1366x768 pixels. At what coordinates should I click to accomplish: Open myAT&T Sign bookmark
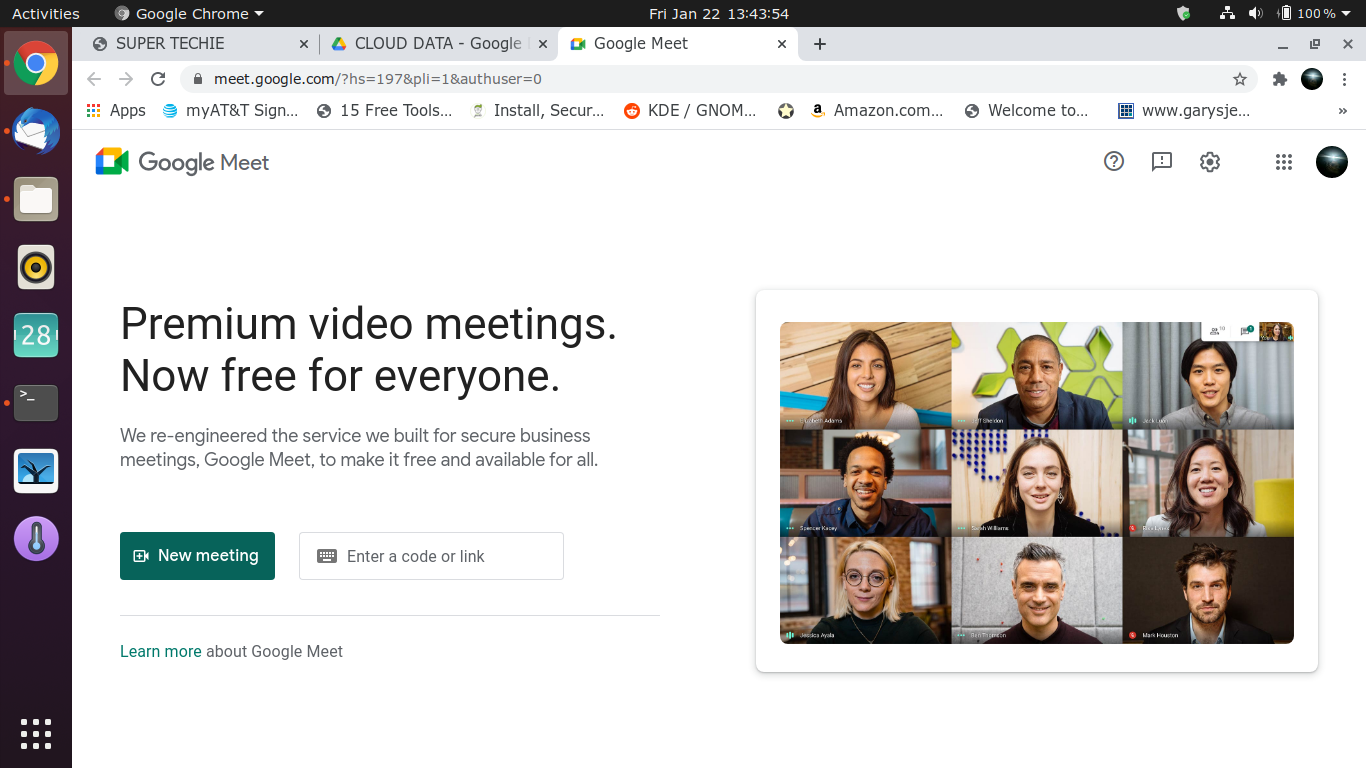pos(230,111)
